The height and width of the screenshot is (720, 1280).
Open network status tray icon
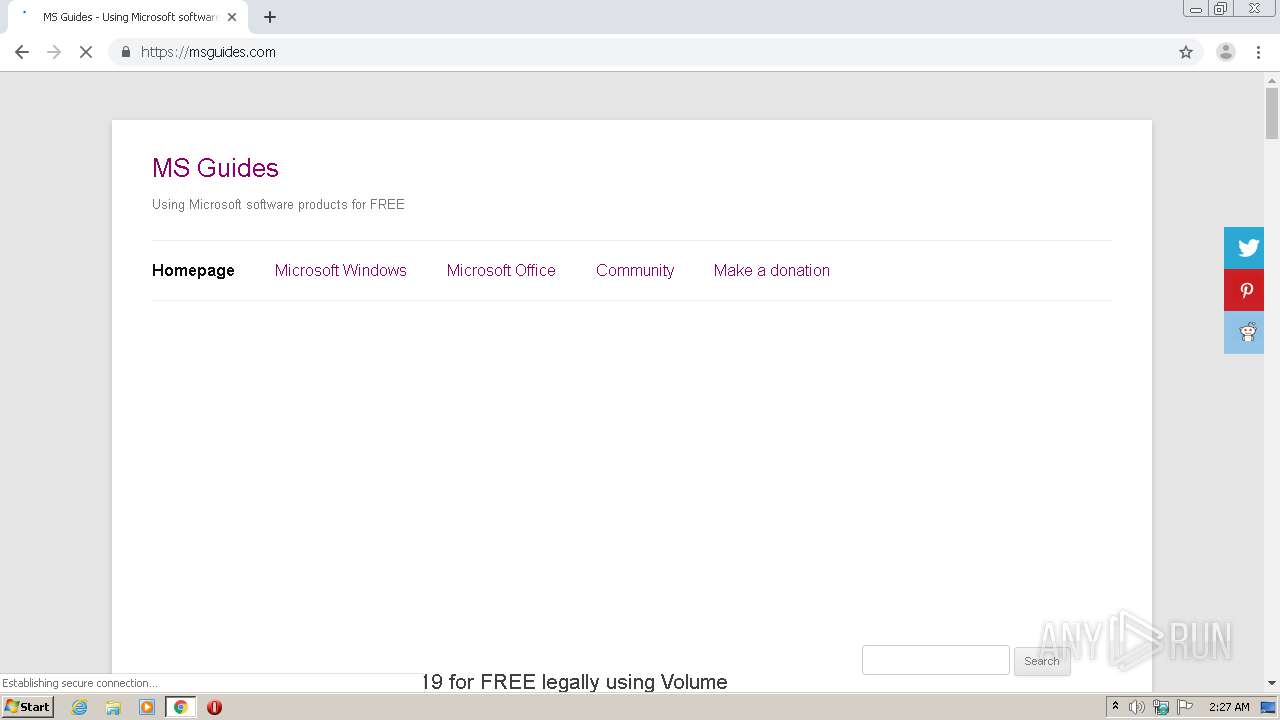[x=1161, y=707]
